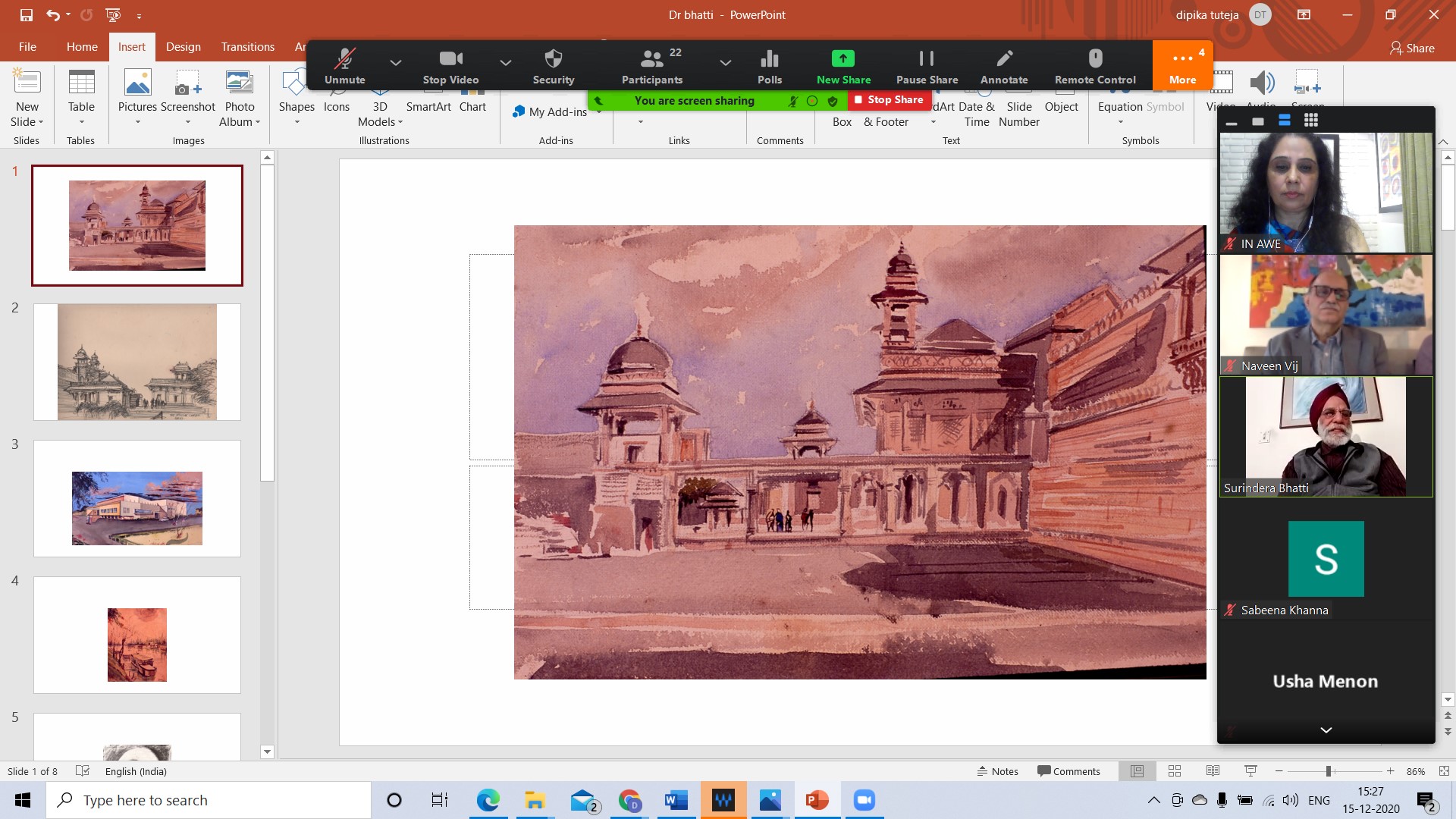Click the Annotate pencil icon in Zoom toolbar
Viewport: 1456px width, 819px height.
tap(1004, 59)
